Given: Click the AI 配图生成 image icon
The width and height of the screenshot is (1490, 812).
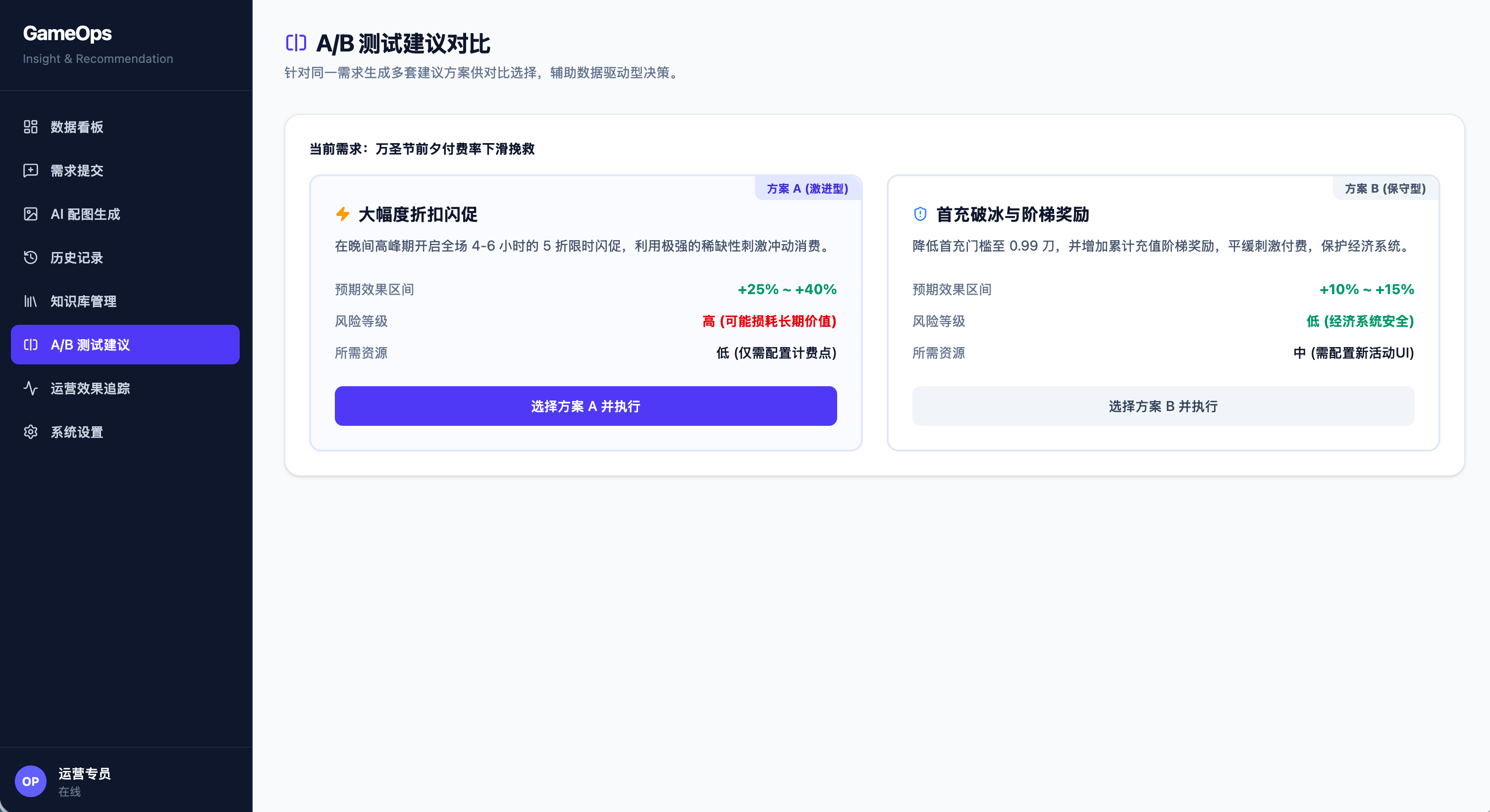Looking at the screenshot, I should (31, 214).
